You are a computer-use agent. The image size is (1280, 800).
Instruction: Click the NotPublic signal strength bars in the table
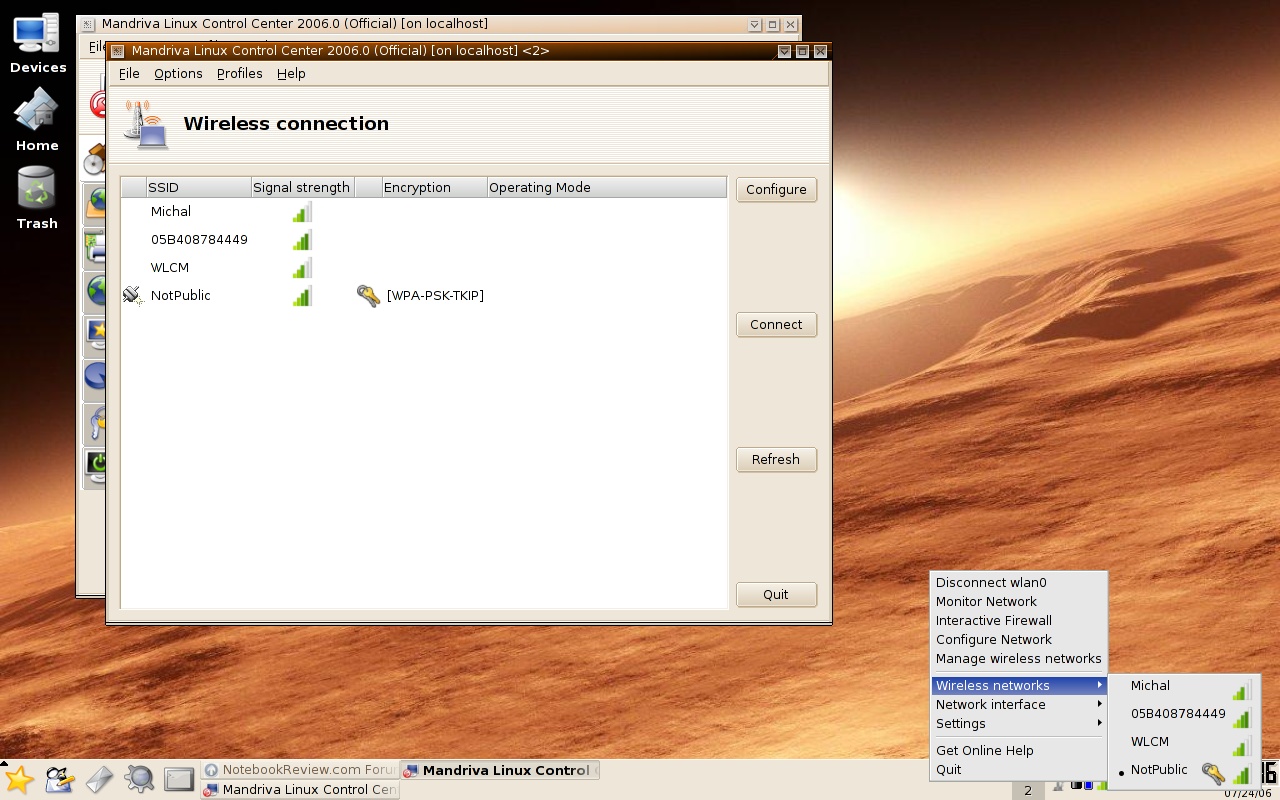(x=302, y=296)
